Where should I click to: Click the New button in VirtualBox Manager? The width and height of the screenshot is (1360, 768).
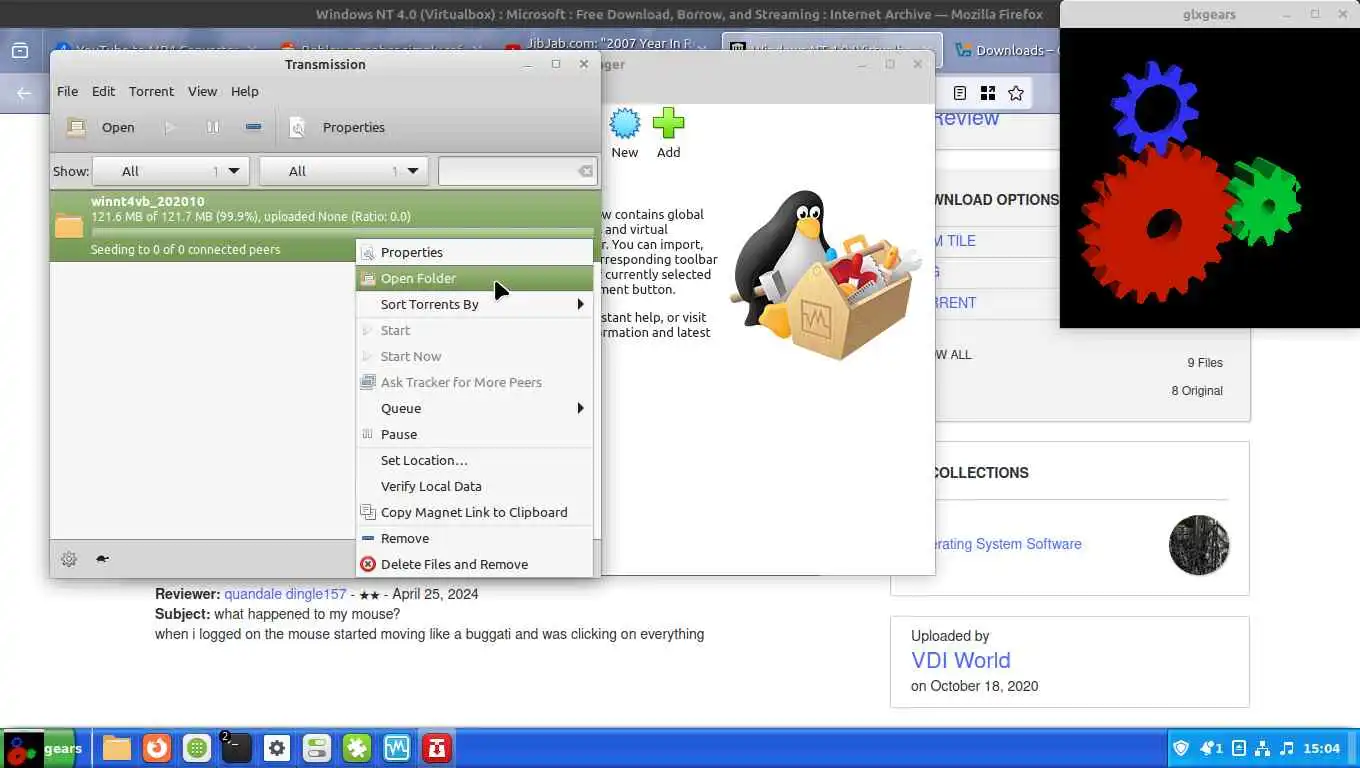625,133
